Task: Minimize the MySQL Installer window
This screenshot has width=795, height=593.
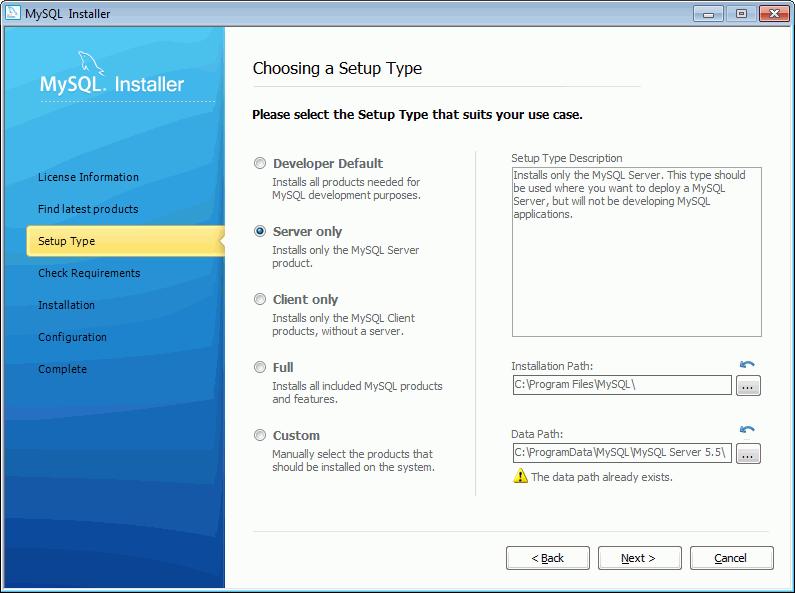Action: pyautogui.click(x=708, y=14)
